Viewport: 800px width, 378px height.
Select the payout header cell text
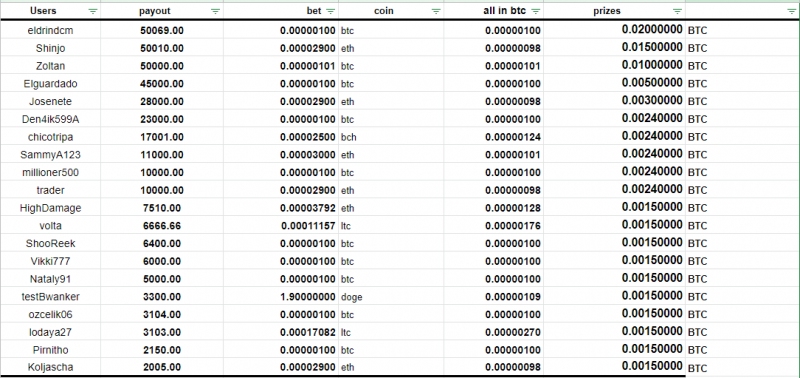(155, 11)
